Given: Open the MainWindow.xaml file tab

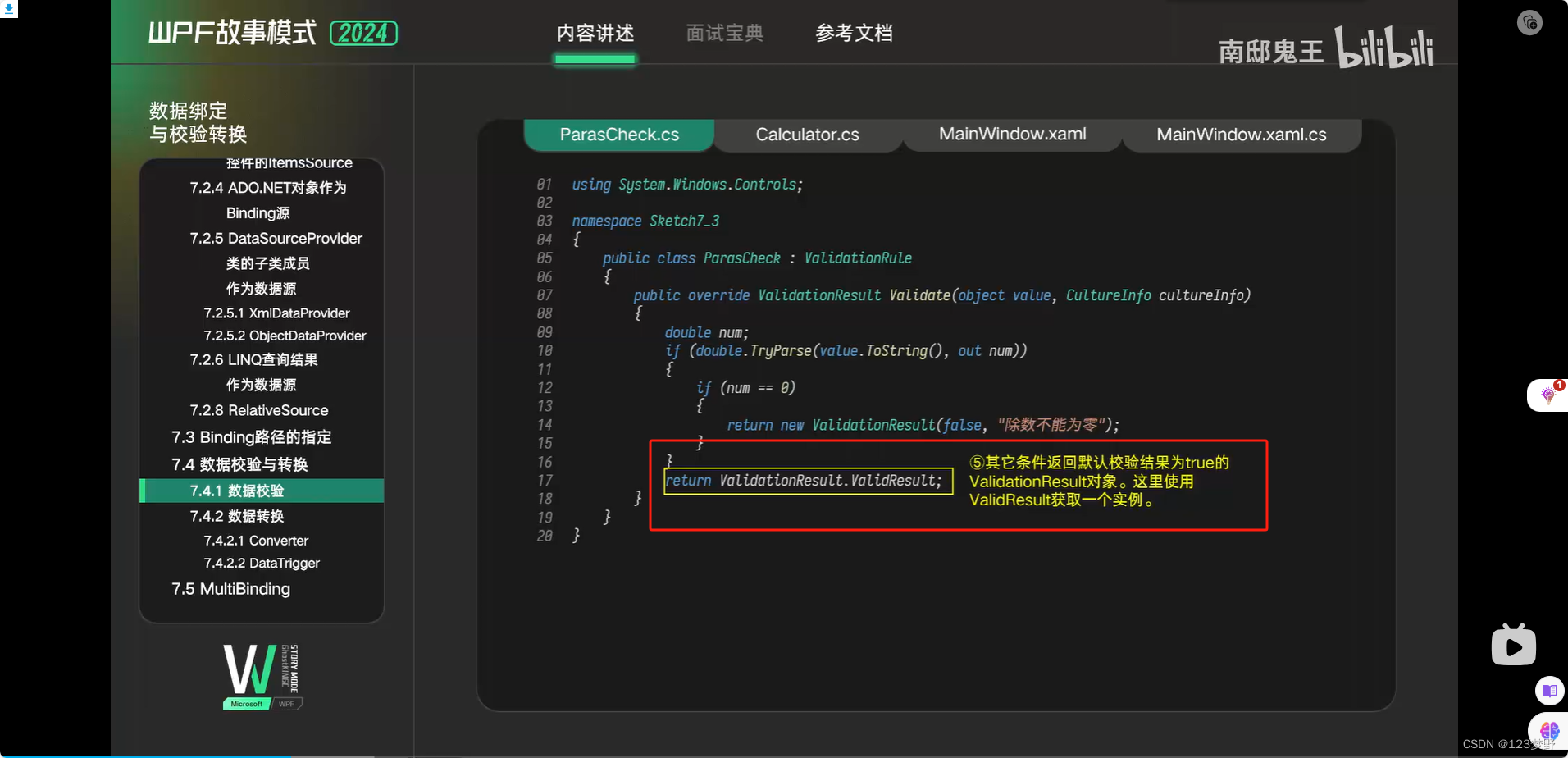Looking at the screenshot, I should [1012, 134].
